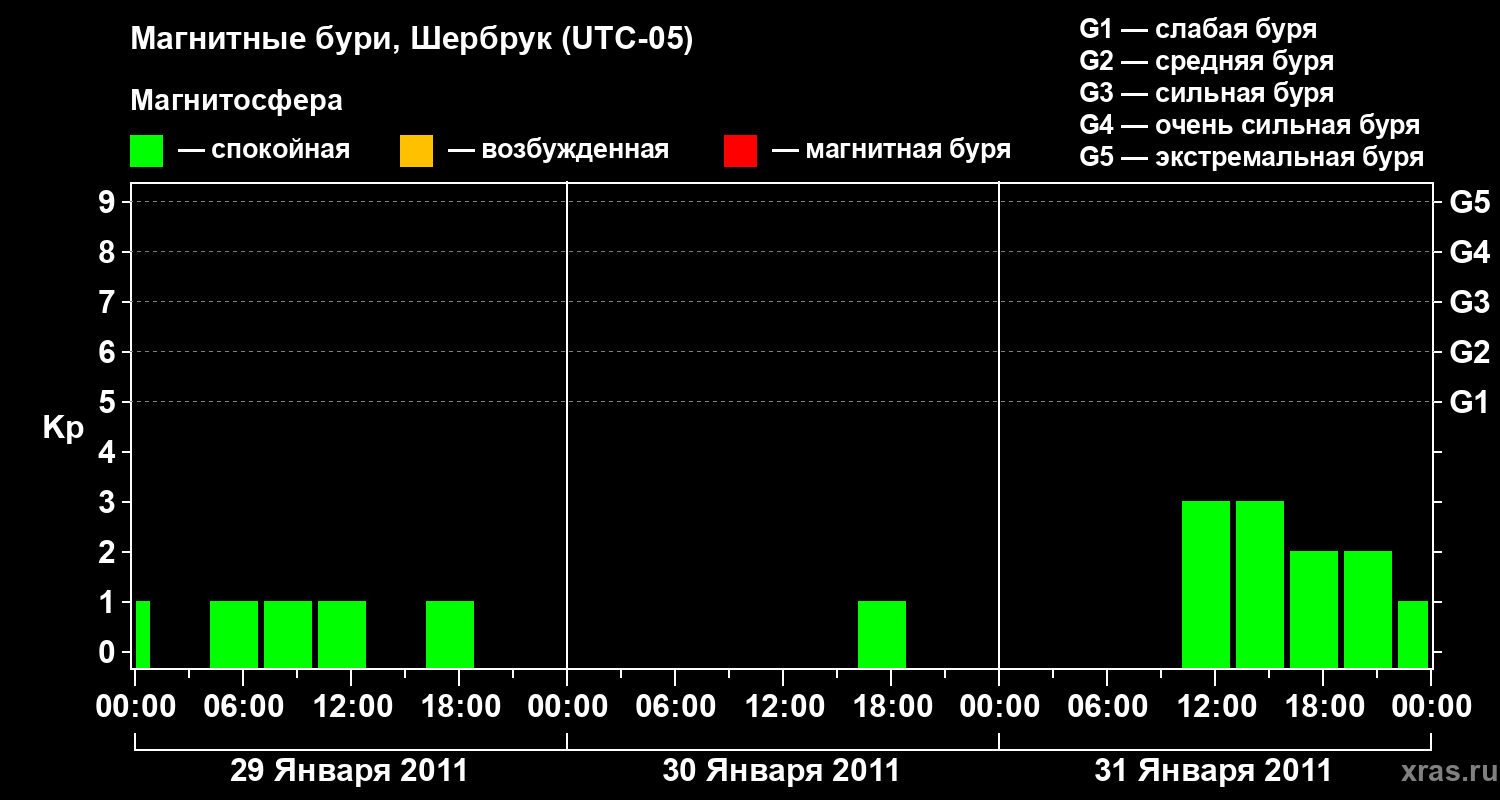1500x800 pixels.
Task: Click the '— магнитная буря' legend label
Action: tap(891, 150)
